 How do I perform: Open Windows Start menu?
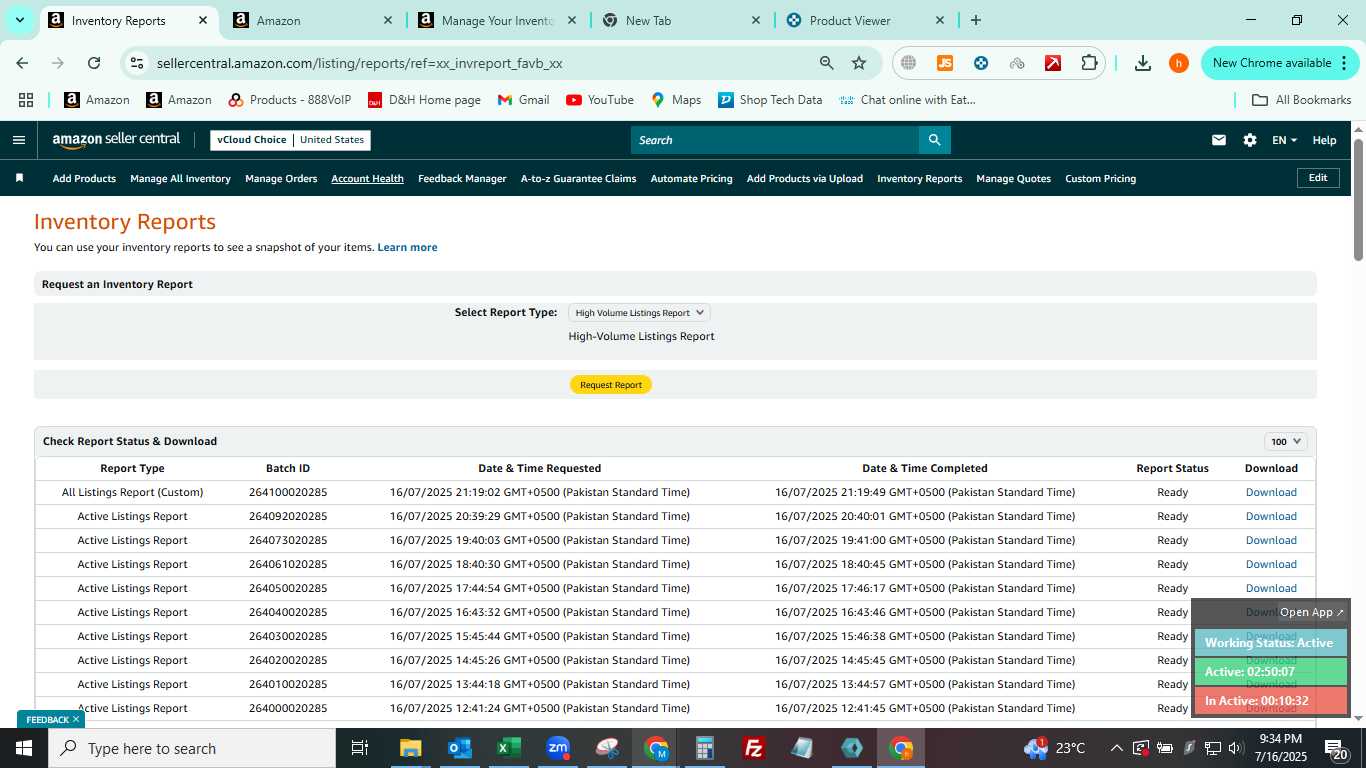coord(24,748)
